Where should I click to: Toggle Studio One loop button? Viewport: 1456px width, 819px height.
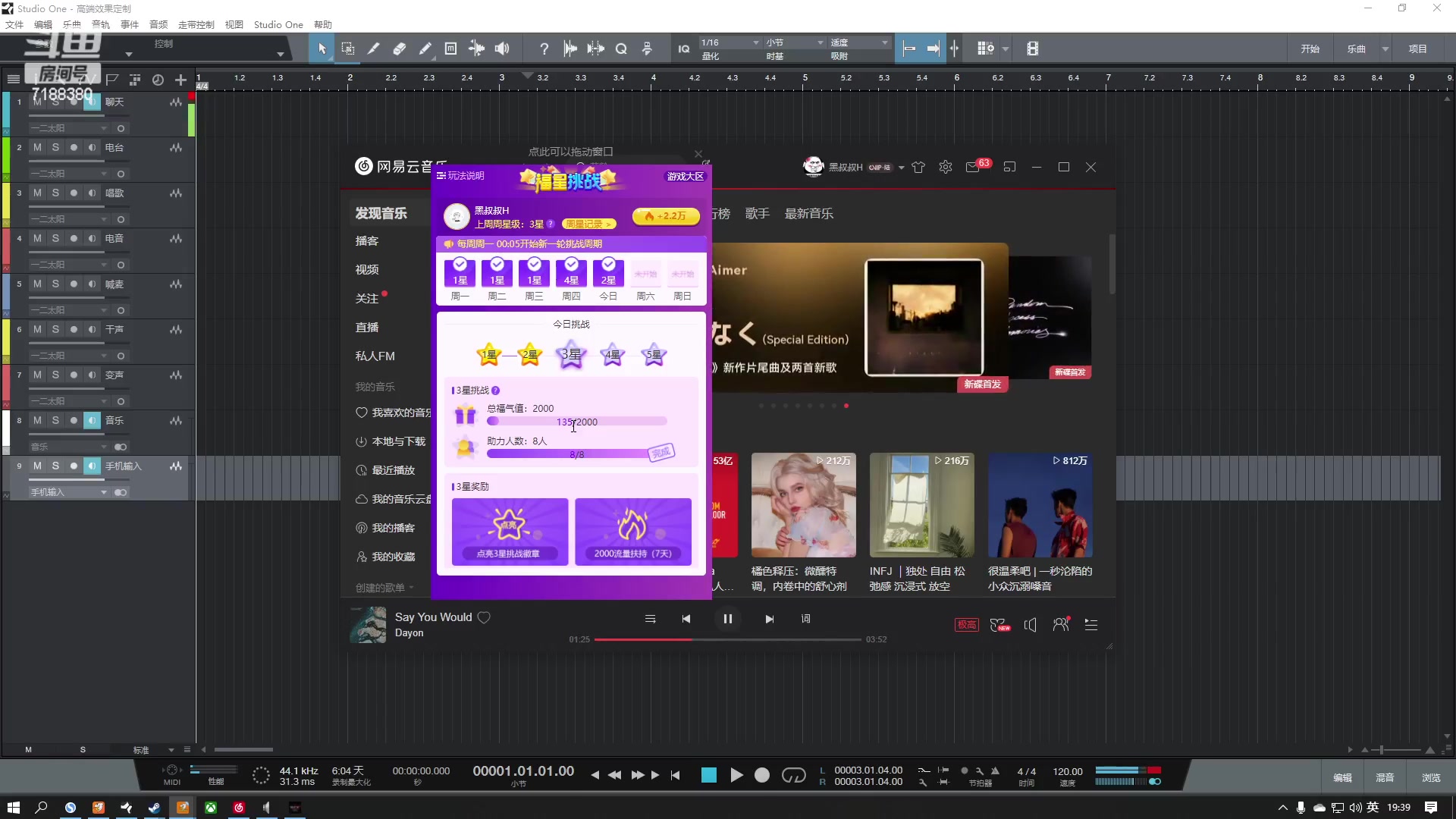coord(793,775)
